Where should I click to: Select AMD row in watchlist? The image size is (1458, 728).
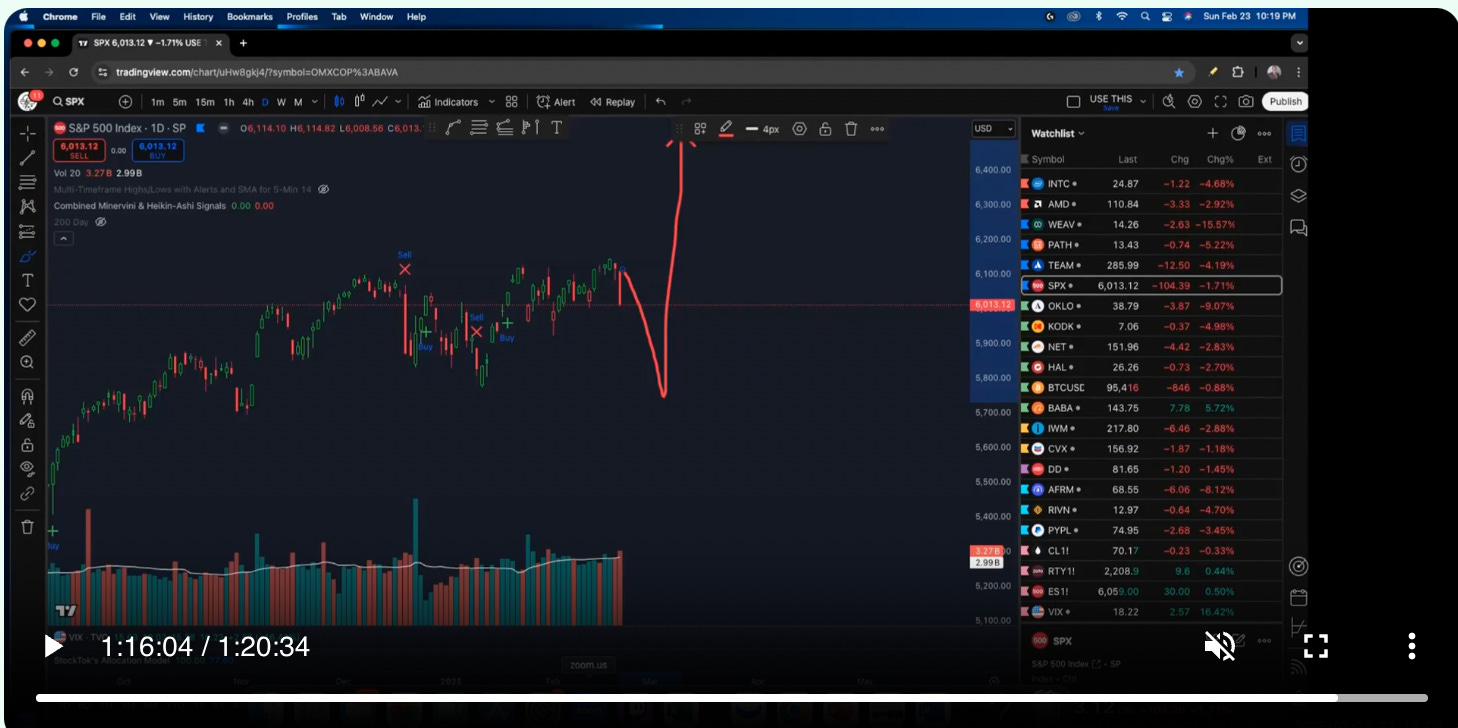pos(1150,204)
